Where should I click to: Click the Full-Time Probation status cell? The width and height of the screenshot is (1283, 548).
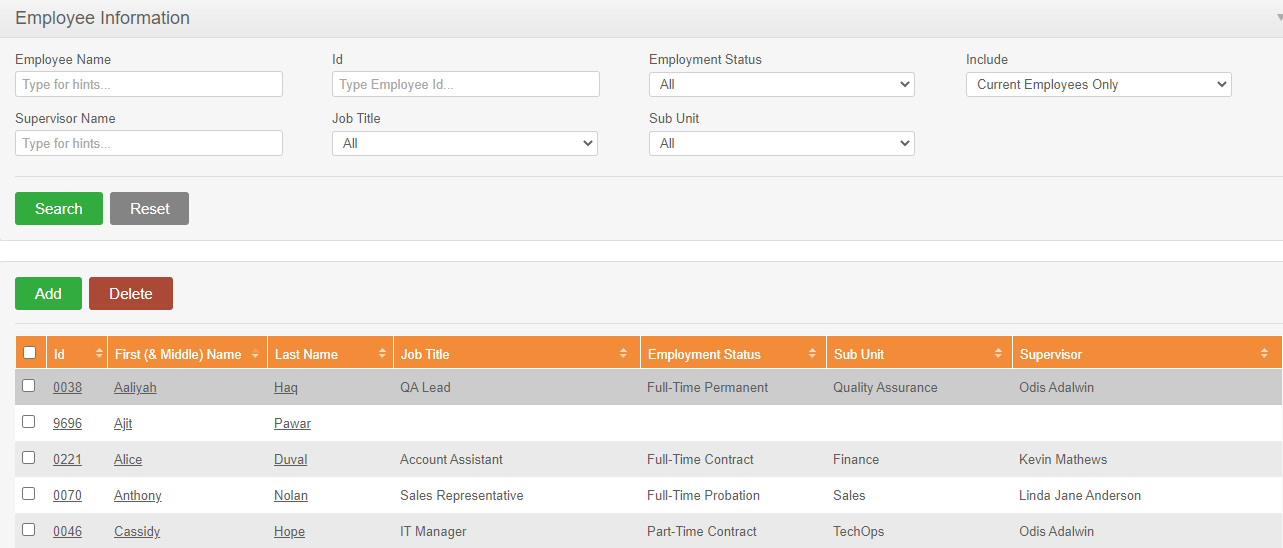pyautogui.click(x=703, y=496)
